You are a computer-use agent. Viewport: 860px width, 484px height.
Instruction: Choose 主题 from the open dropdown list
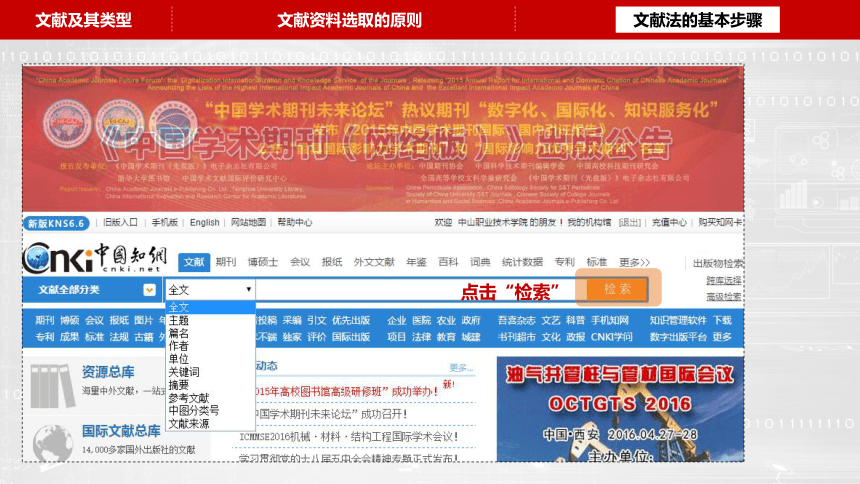[x=179, y=320]
